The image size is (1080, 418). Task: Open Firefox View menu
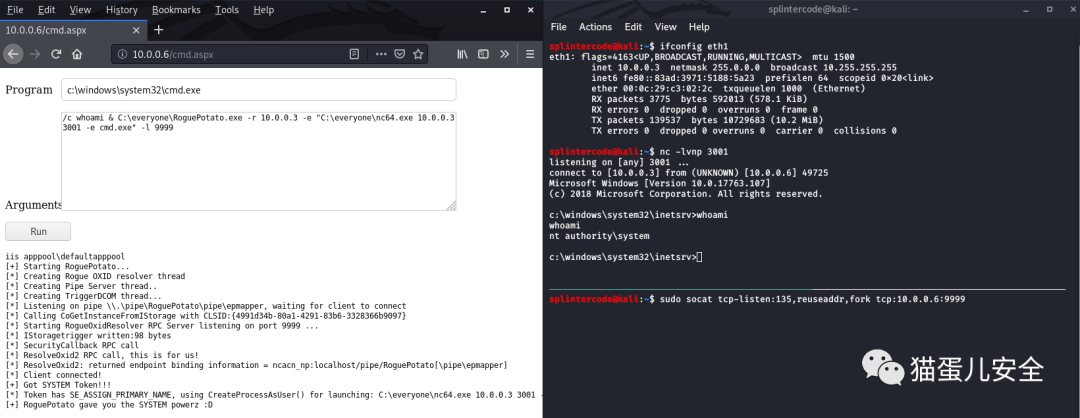click(x=81, y=10)
